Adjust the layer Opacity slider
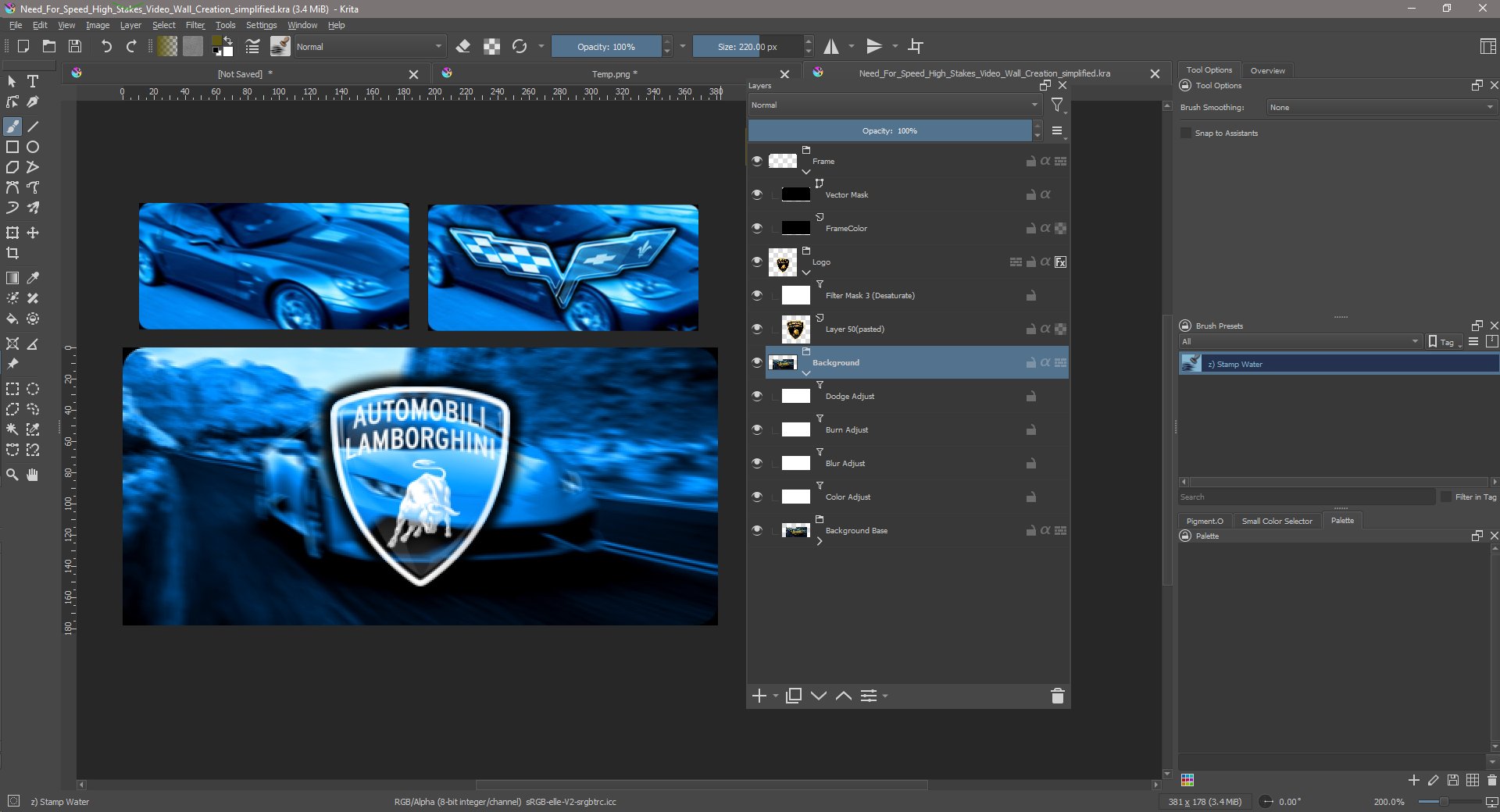Viewport: 1500px width, 812px height. [890, 130]
